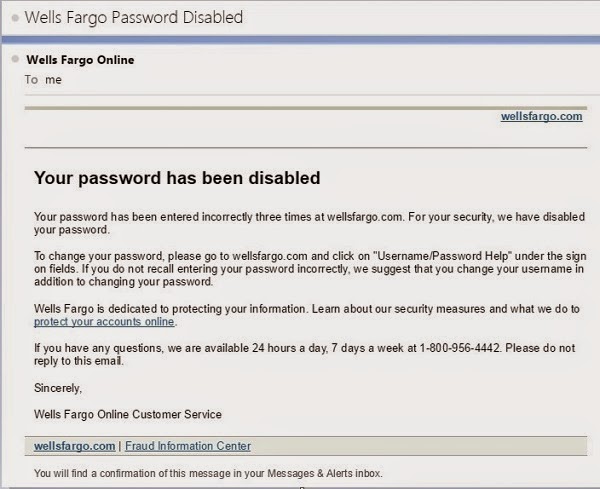Follow the "protect your accounts online" link
This screenshot has width=600, height=489.
tap(104, 322)
